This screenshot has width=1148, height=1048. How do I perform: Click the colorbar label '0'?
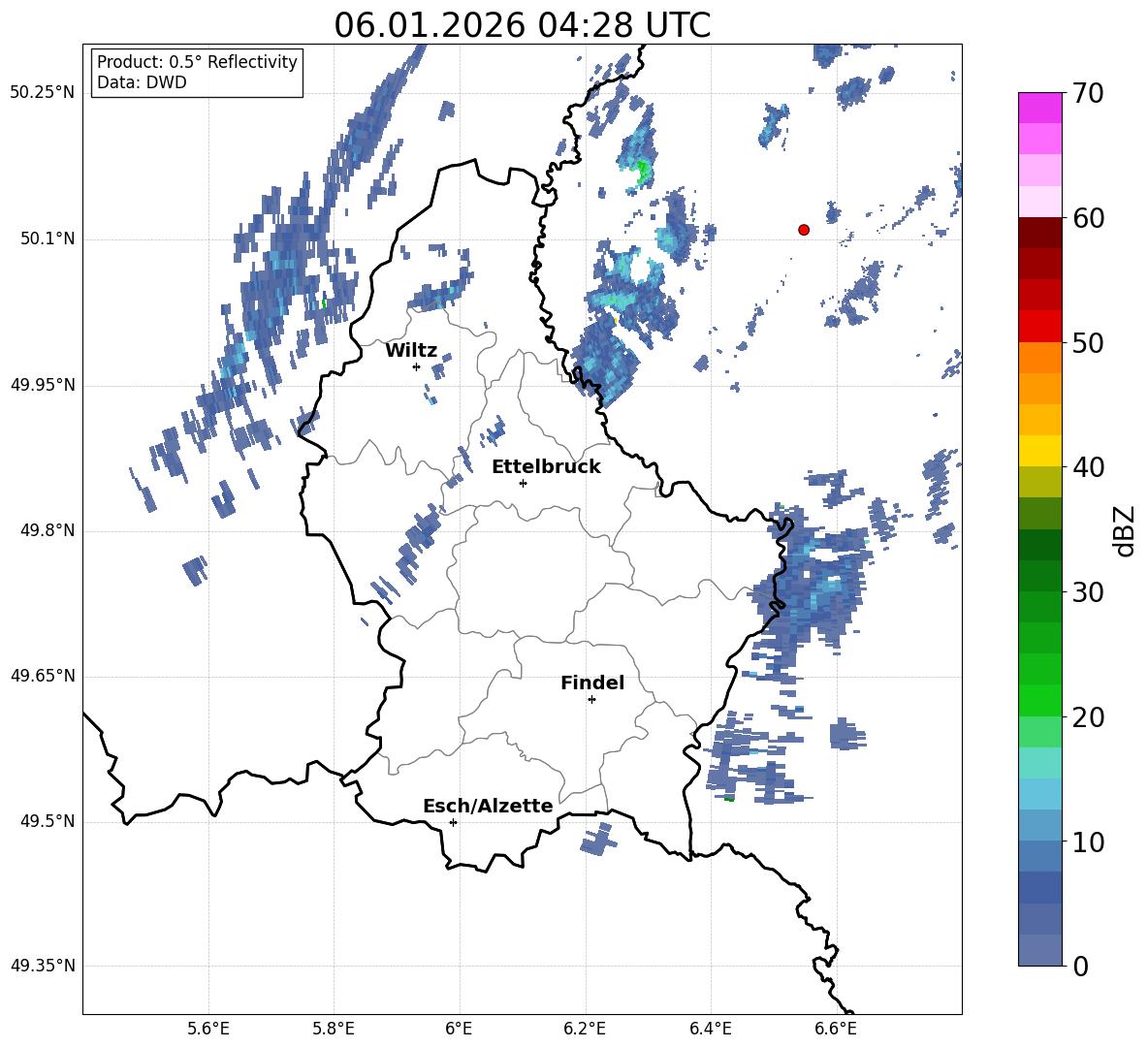pos(1081,966)
